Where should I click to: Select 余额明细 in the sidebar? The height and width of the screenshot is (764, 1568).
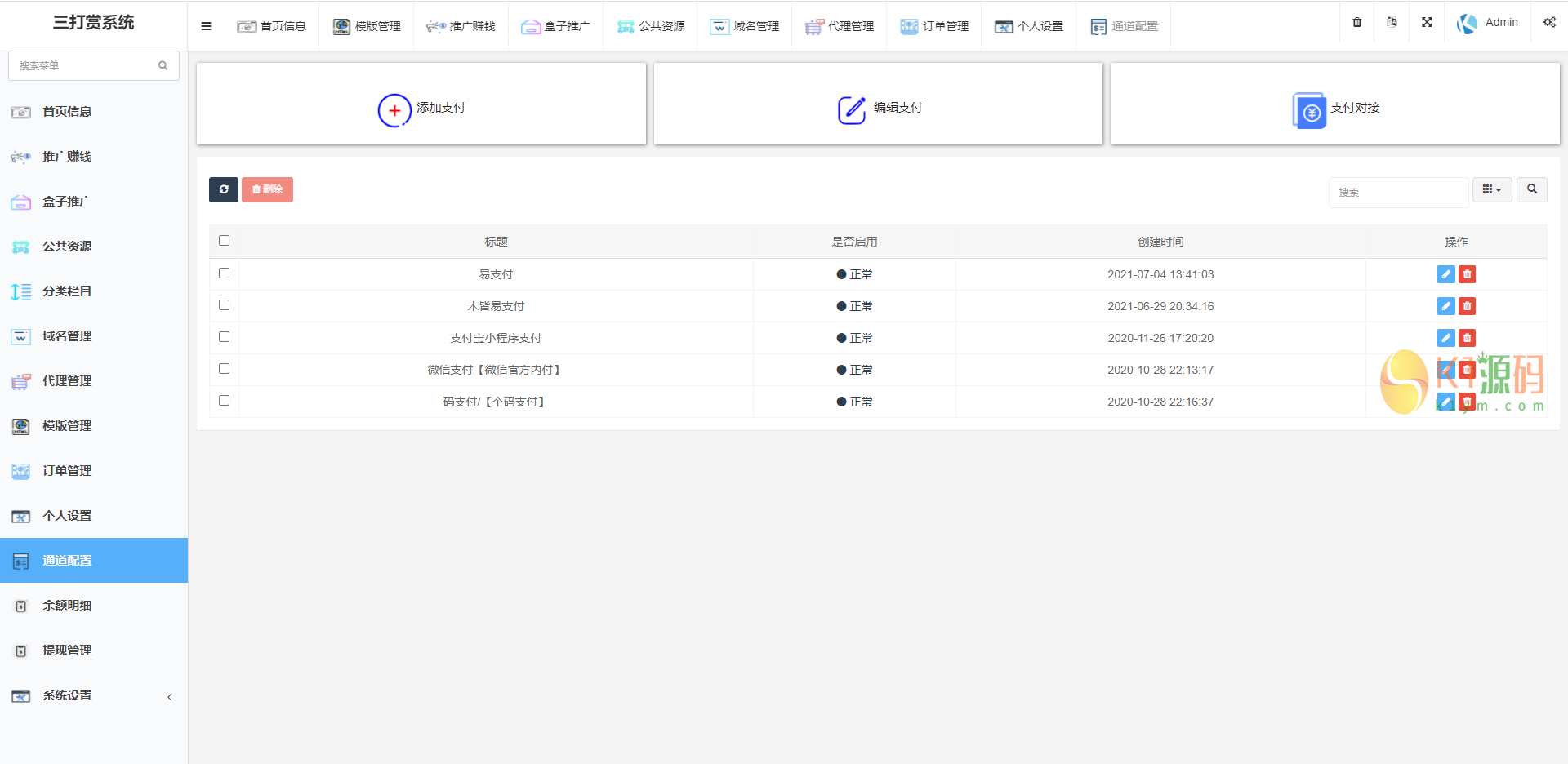pyautogui.click(x=67, y=606)
